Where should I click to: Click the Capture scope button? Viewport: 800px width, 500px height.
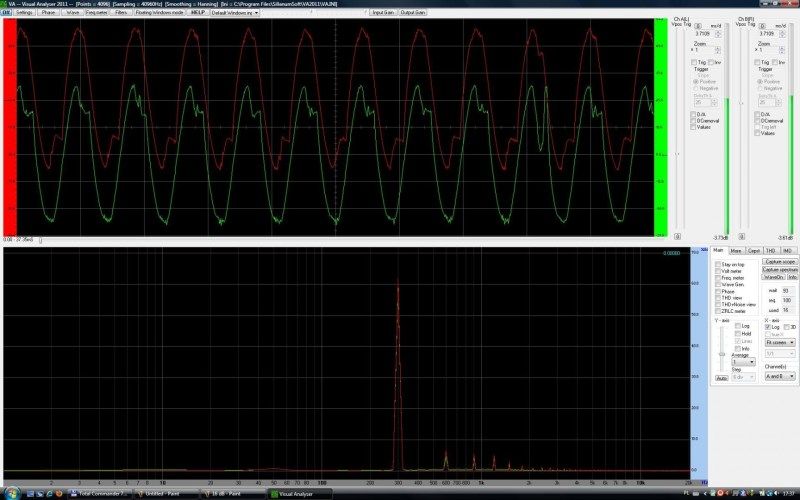(780, 262)
